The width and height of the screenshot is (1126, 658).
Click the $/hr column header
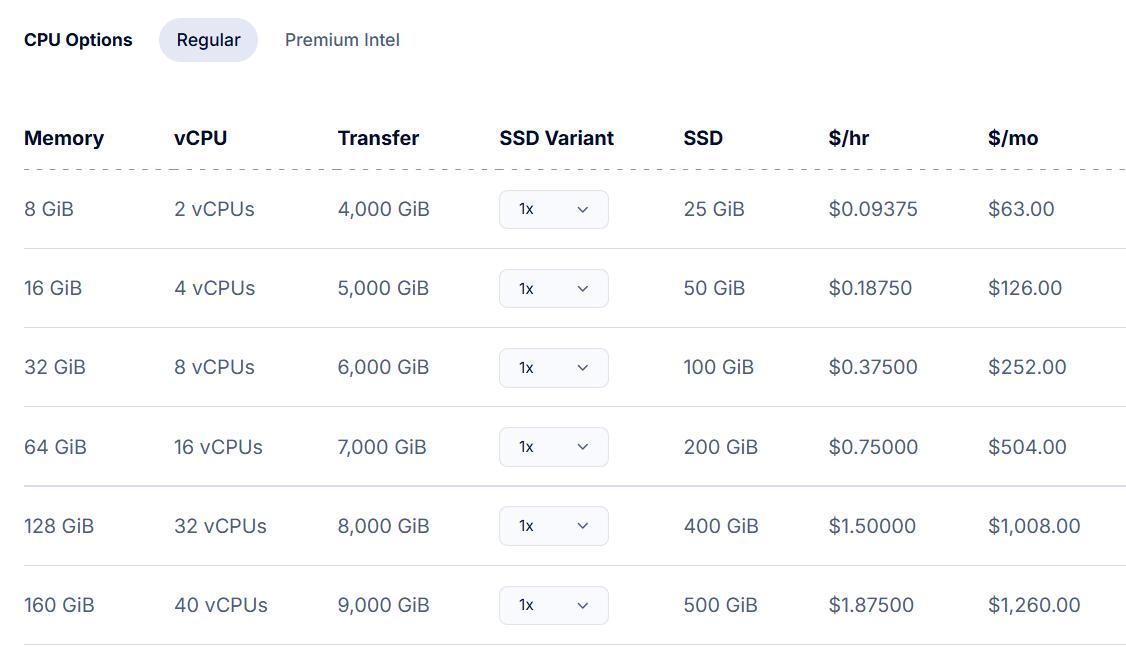[x=848, y=138]
